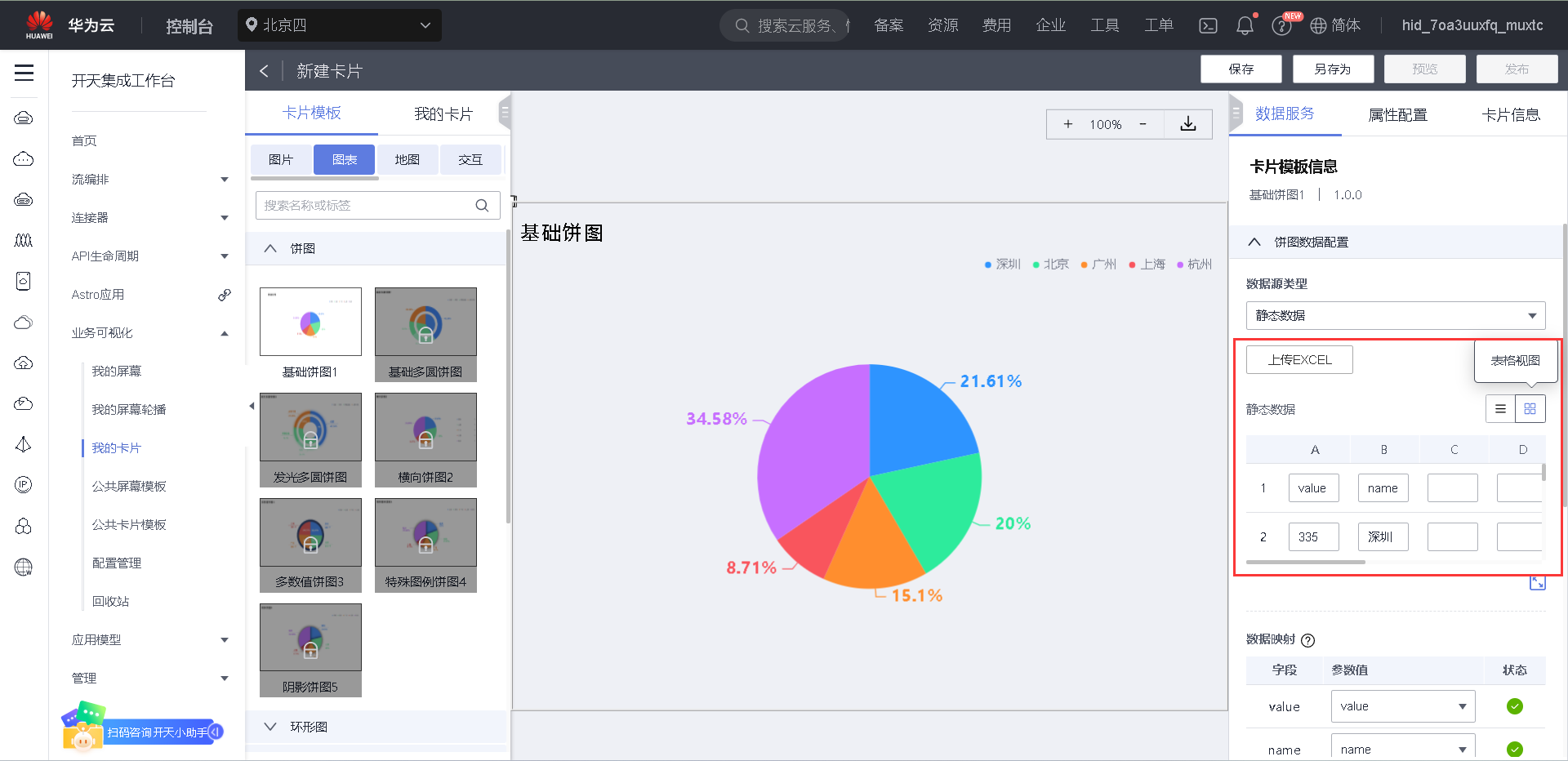Collapse the 饼图数据配置 section
Image resolution: width=1568 pixels, height=761 pixels.
pyautogui.click(x=1254, y=243)
